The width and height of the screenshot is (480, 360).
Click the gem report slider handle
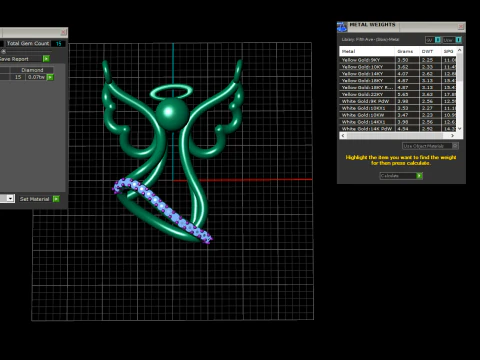click(3, 51)
